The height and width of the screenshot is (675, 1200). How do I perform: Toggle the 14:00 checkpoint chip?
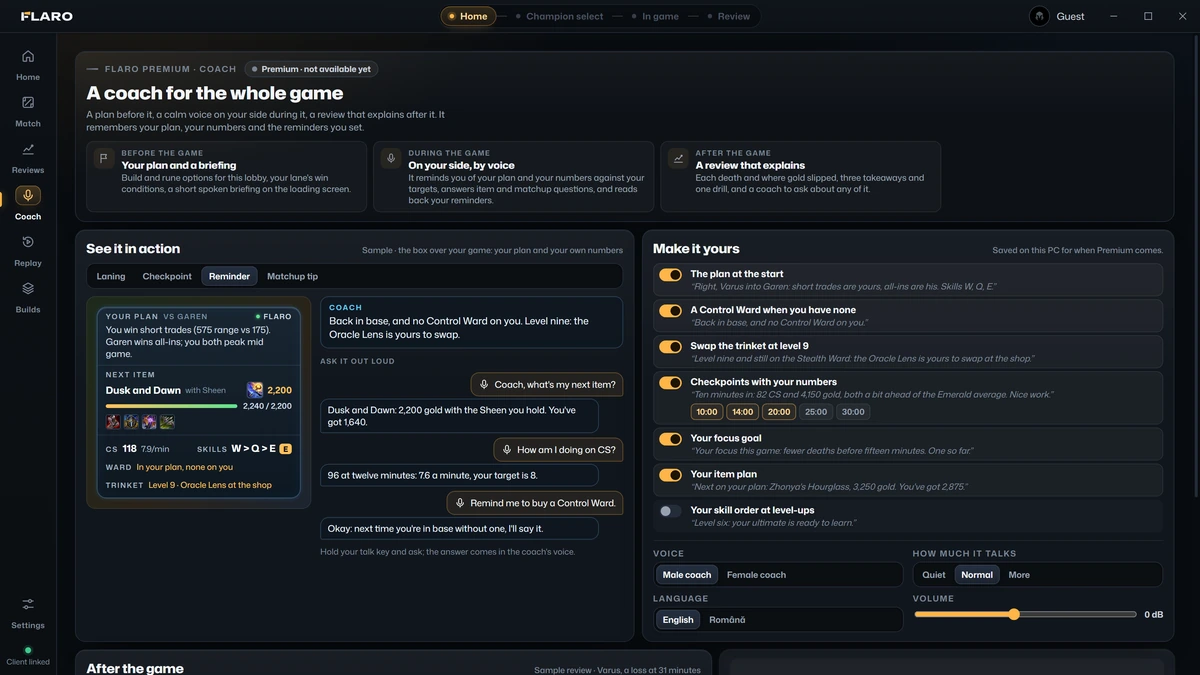tap(743, 412)
